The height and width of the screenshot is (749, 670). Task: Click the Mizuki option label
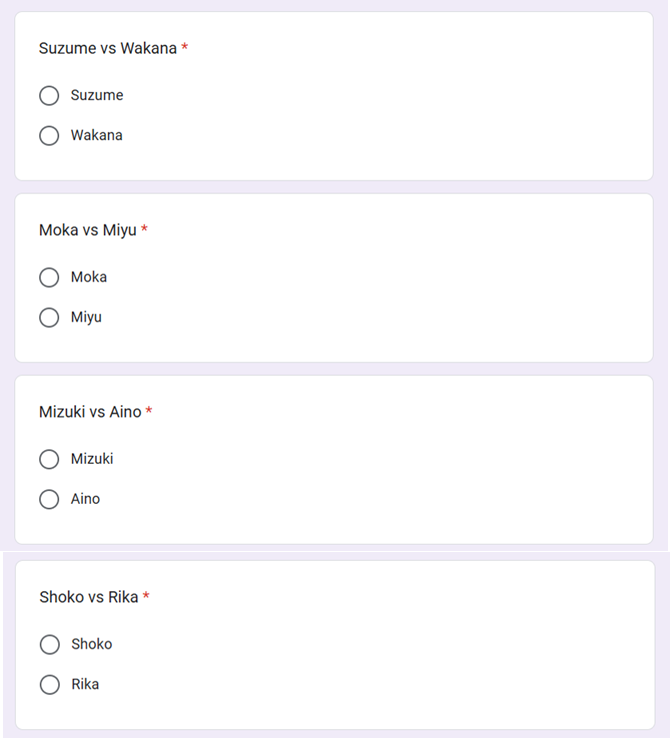(x=92, y=459)
